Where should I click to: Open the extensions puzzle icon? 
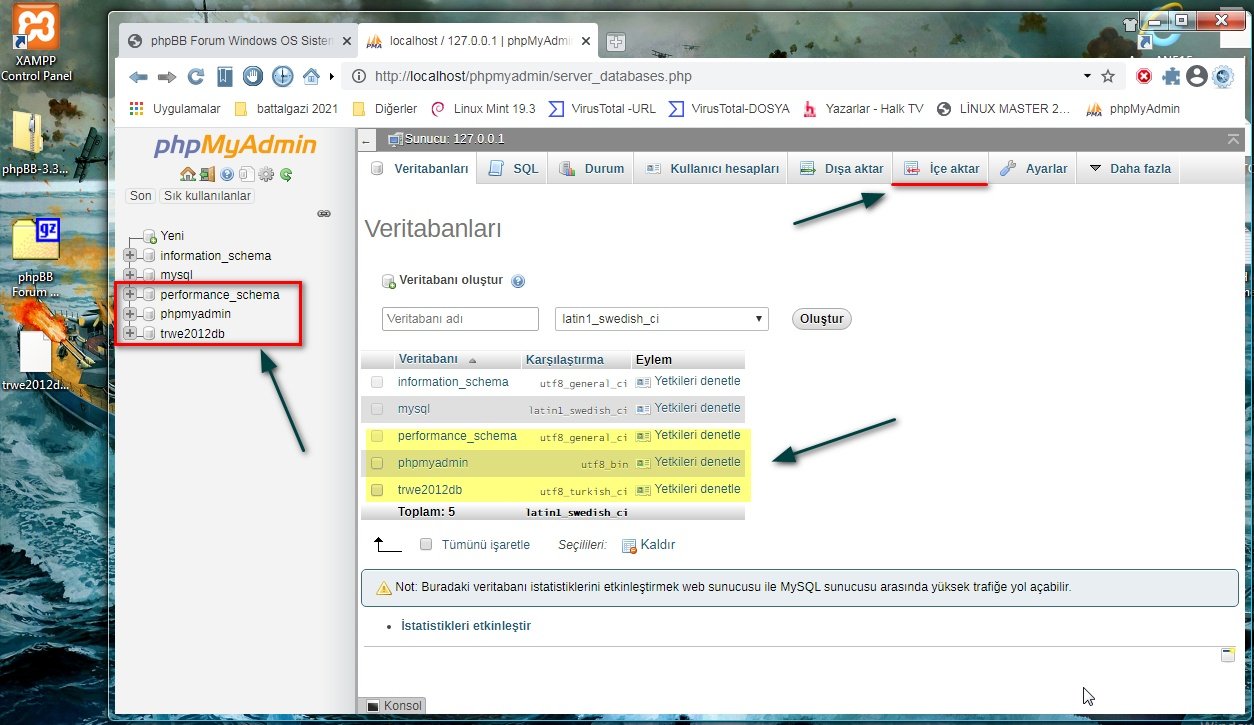click(x=1170, y=76)
